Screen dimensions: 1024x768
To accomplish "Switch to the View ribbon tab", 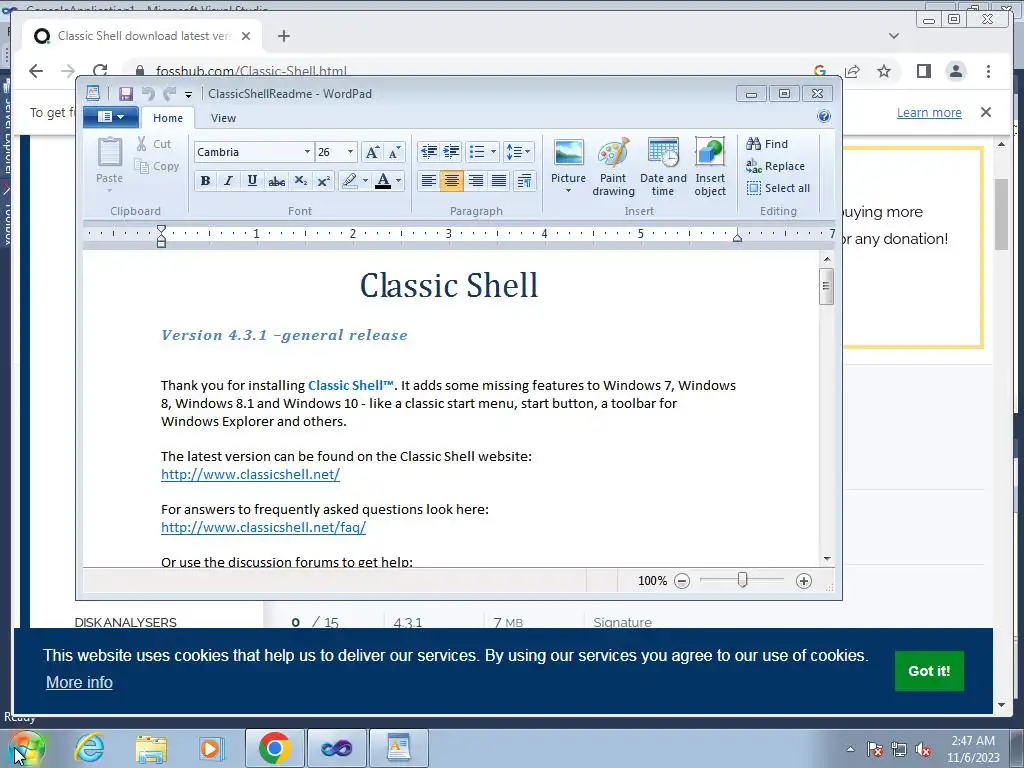I will click(x=223, y=118).
